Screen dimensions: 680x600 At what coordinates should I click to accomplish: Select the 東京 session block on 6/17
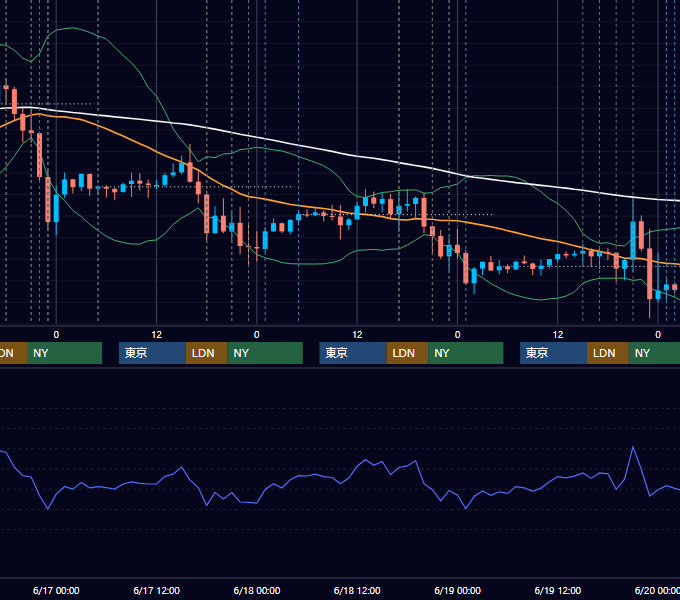click(152, 353)
